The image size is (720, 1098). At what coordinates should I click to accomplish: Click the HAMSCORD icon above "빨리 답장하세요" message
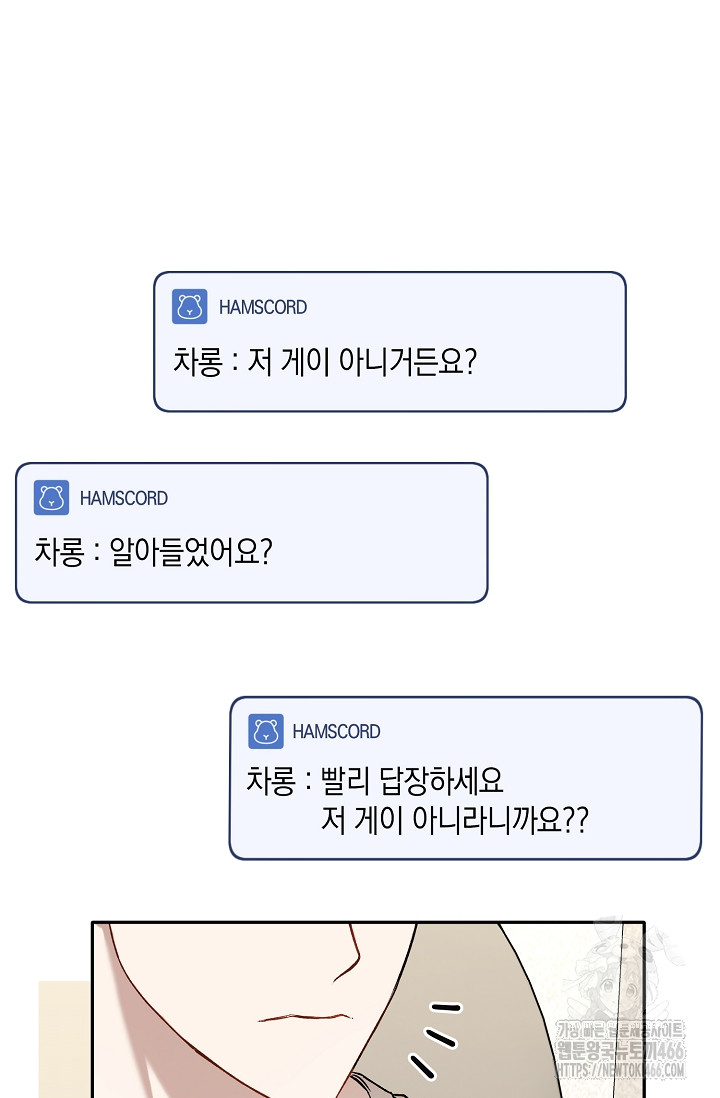(265, 732)
